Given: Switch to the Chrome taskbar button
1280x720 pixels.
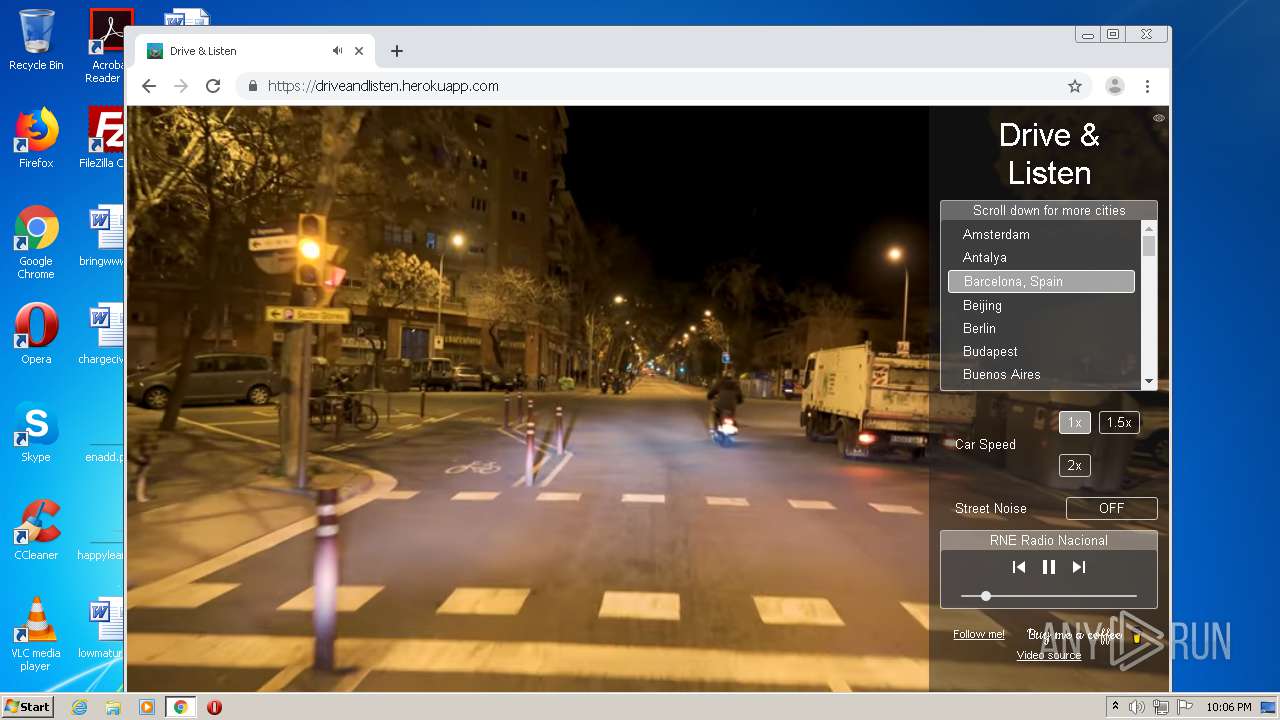Looking at the screenshot, I should 180,707.
